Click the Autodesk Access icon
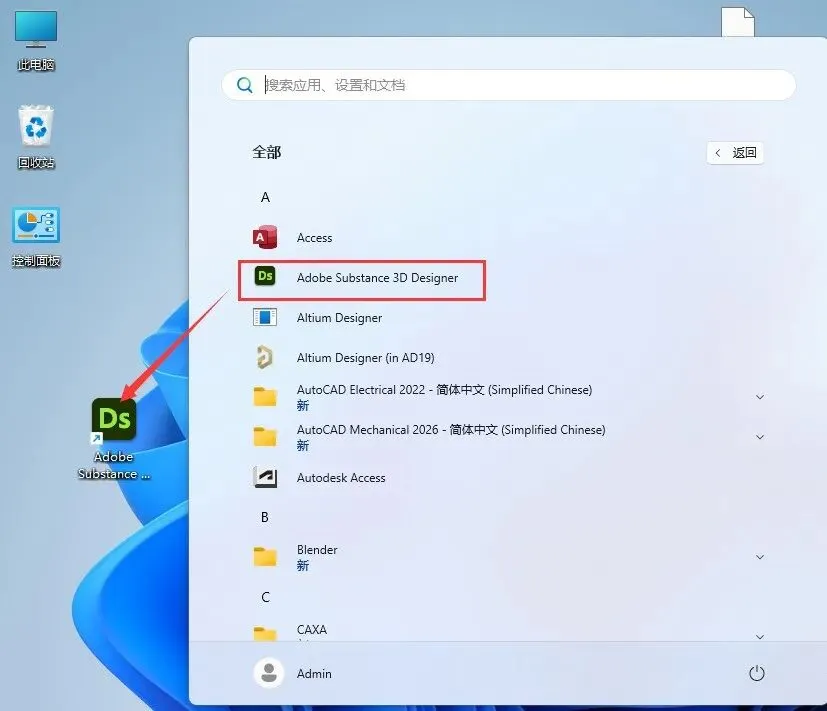Screen dimensions: 827x711 (265, 477)
